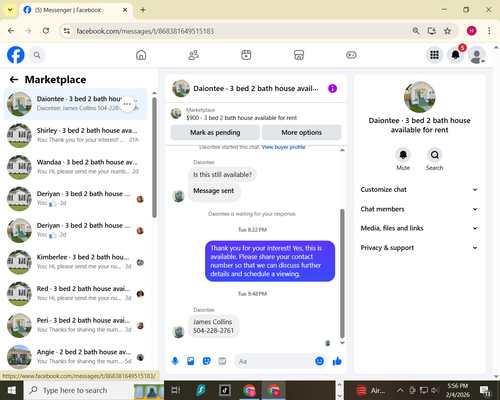Expand Customize chat section
The image size is (500, 400).
click(x=419, y=190)
